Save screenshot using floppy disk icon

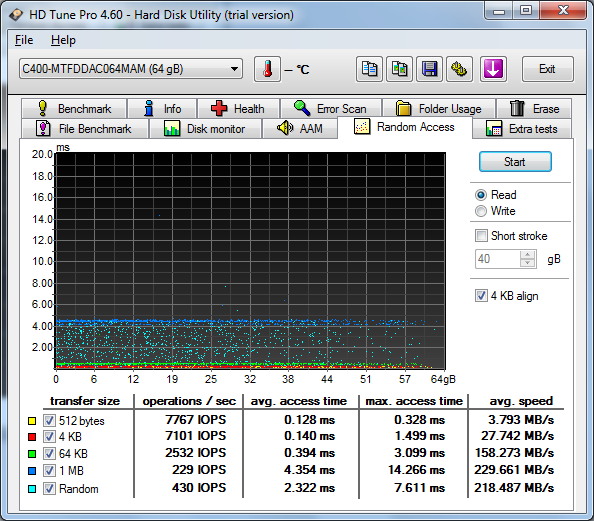(x=429, y=69)
